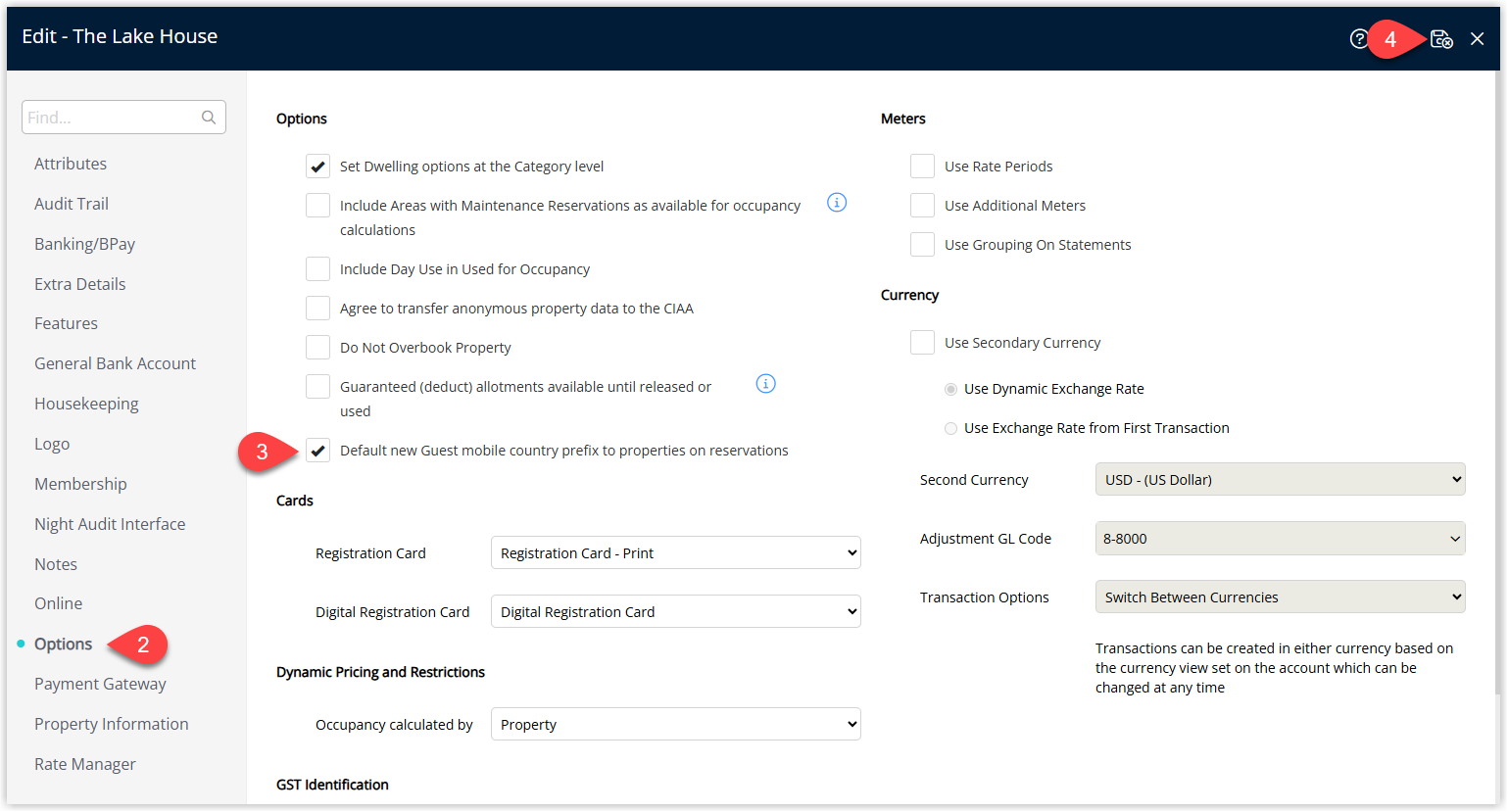Open Audit Trail section
This screenshot has height=812, width=1508.
pyautogui.click(x=72, y=204)
